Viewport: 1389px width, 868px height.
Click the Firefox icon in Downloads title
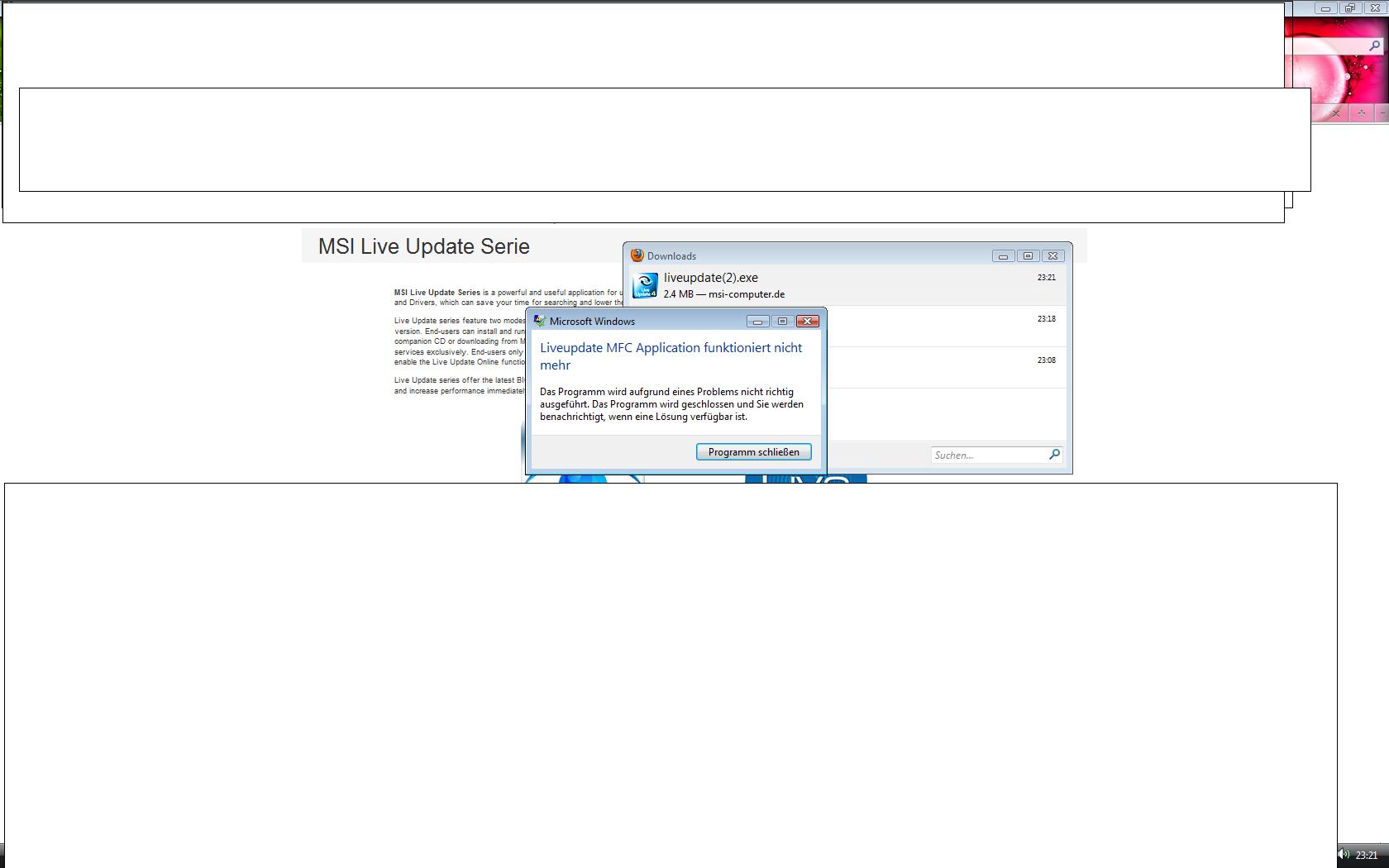(x=637, y=255)
